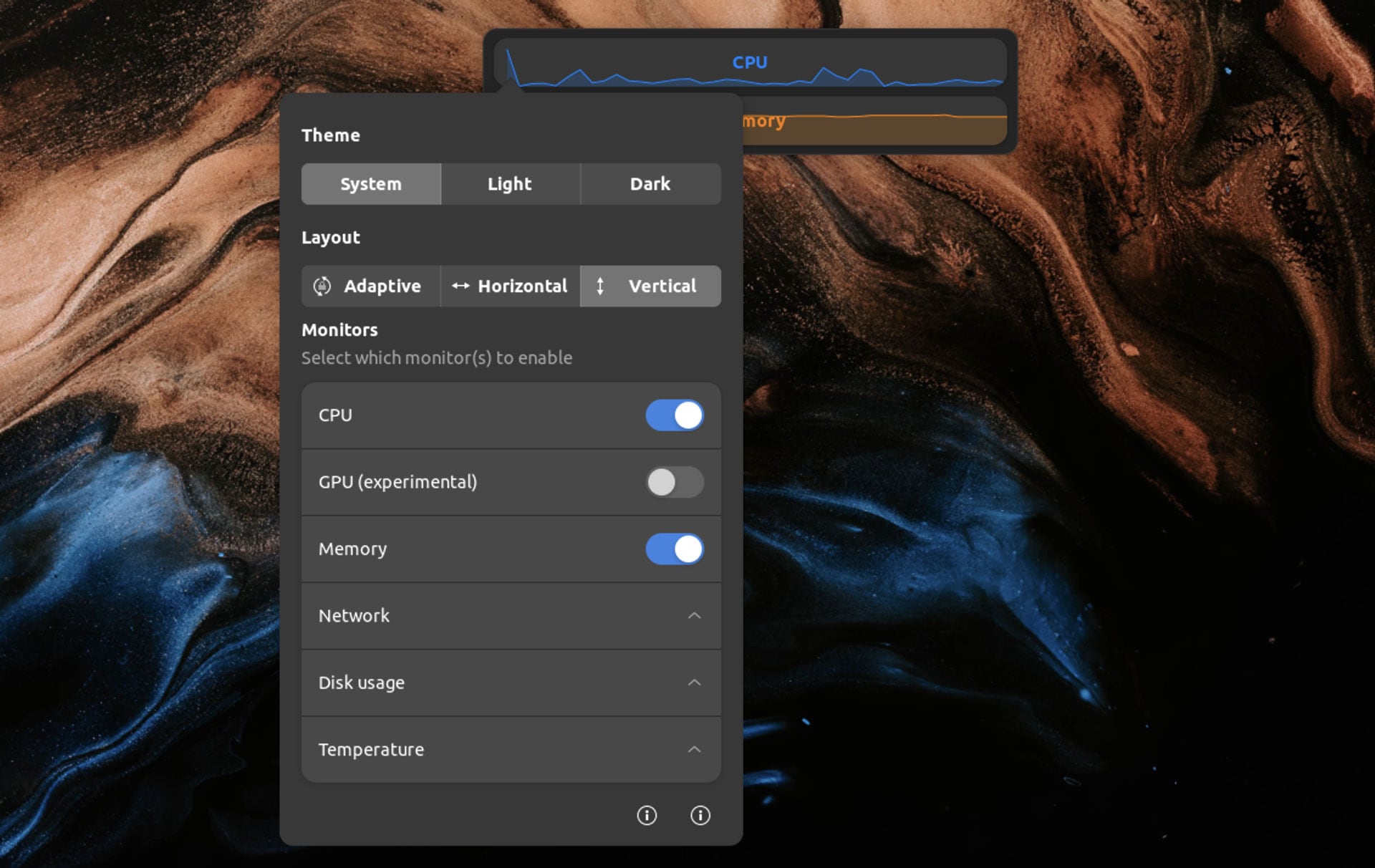
Task: Switch theme to Dark
Action: [650, 183]
